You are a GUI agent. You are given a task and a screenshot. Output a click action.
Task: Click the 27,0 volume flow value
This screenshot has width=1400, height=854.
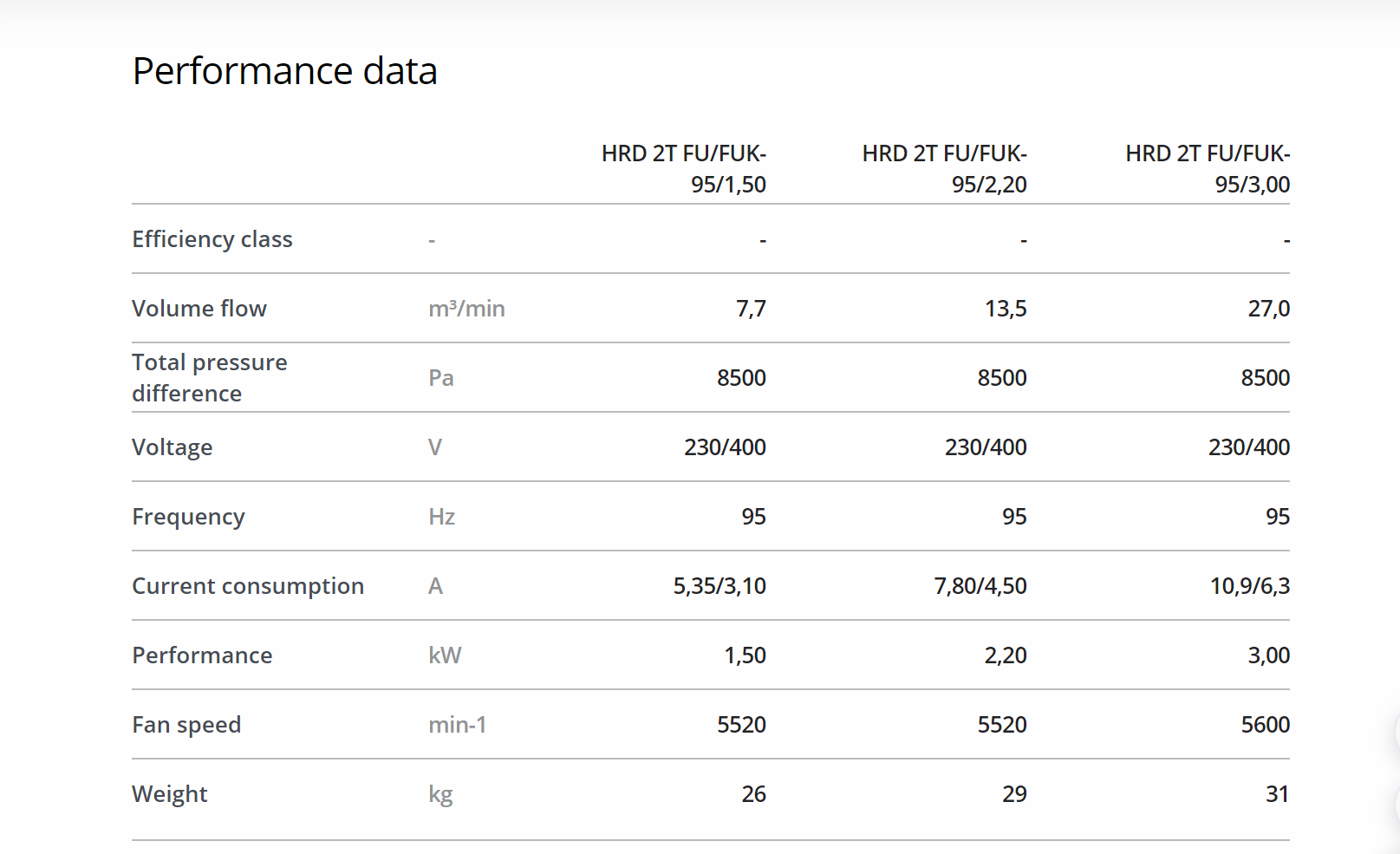point(1268,309)
